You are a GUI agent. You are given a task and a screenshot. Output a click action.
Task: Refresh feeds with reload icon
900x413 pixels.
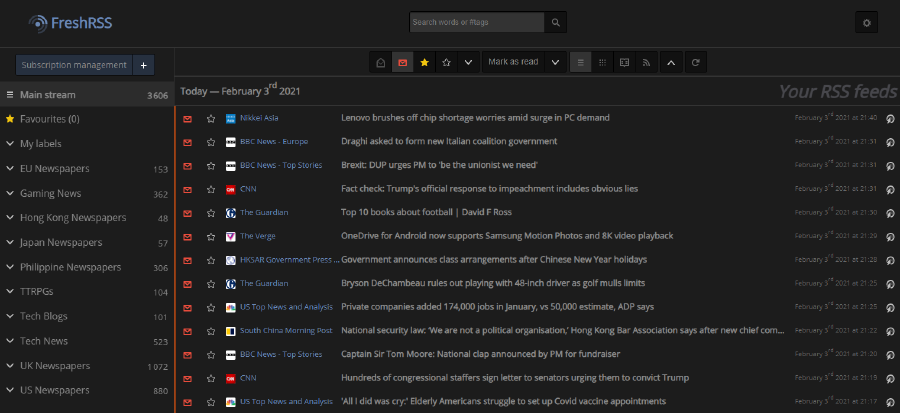(695, 63)
